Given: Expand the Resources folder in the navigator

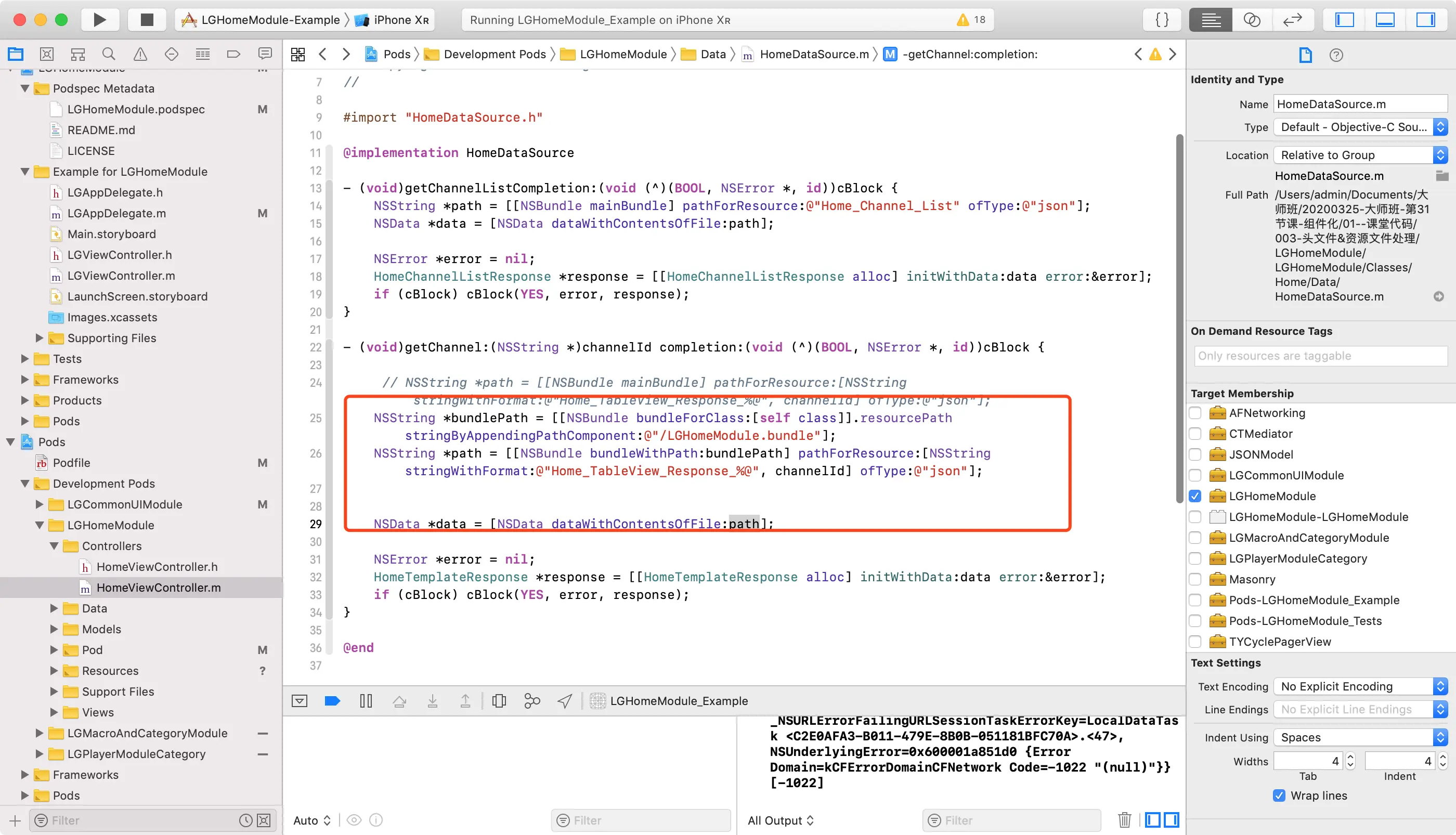Looking at the screenshot, I should (x=54, y=671).
